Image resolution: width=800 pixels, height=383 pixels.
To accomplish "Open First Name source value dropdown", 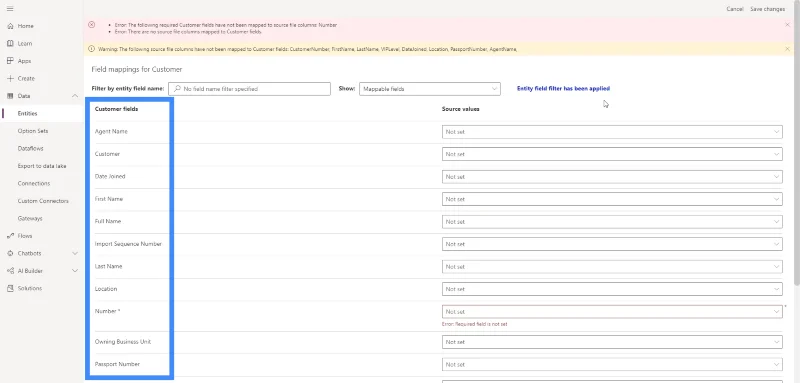I will point(612,199).
